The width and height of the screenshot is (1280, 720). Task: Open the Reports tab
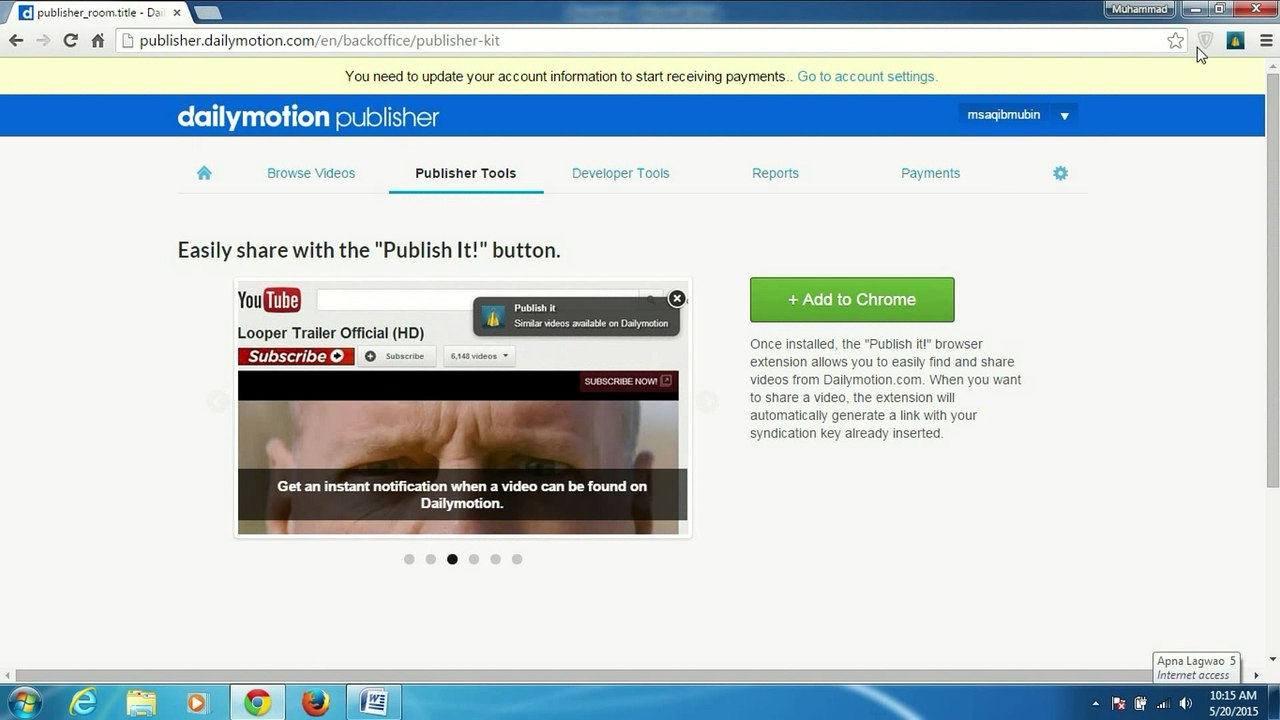point(775,173)
